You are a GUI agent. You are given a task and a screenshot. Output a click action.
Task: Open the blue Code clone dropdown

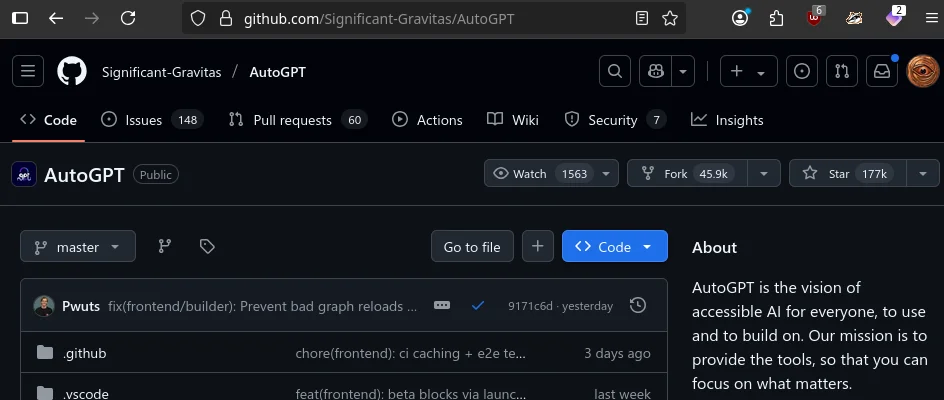coord(615,246)
